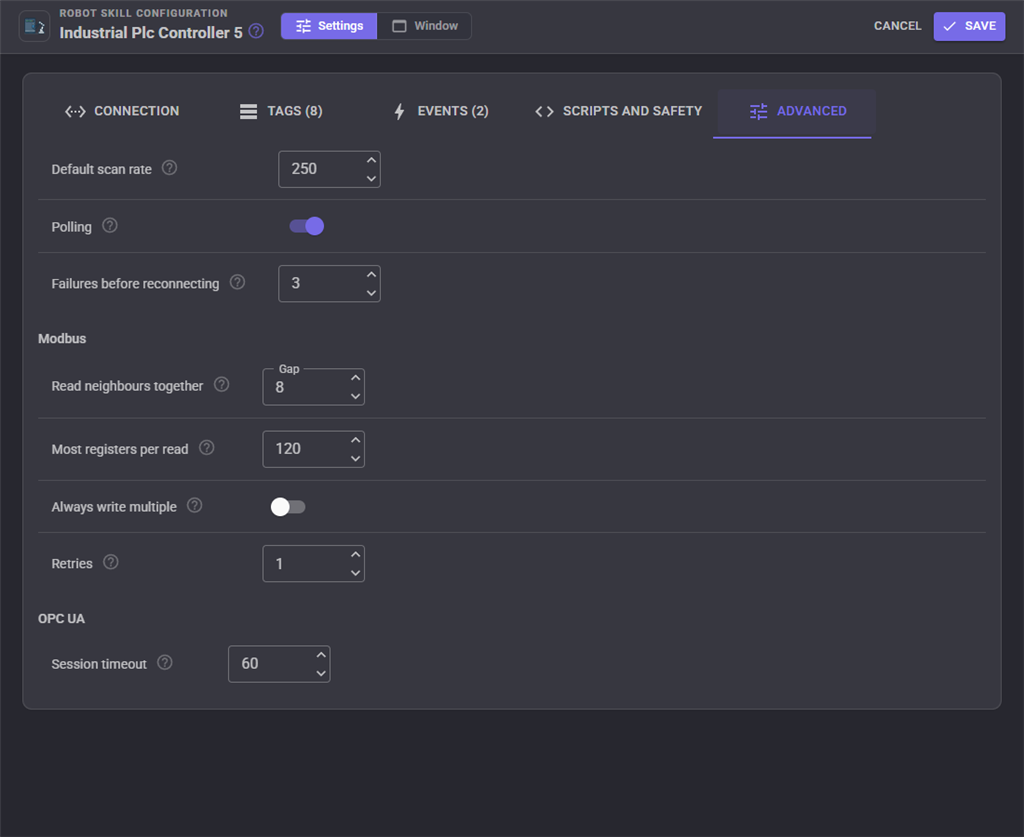Show help for Retries setting
Image resolution: width=1024 pixels, height=837 pixels.
click(111, 562)
